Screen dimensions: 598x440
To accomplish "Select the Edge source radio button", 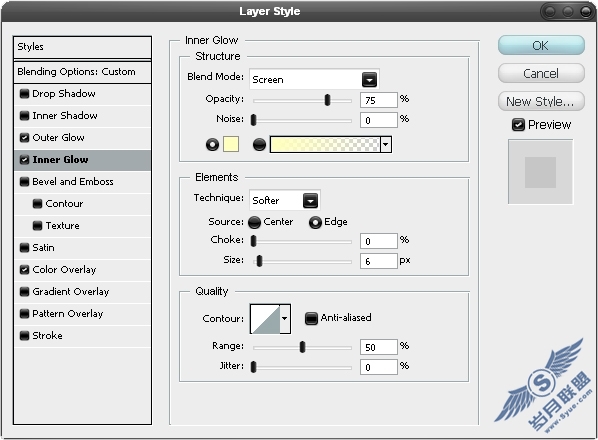I will point(315,222).
